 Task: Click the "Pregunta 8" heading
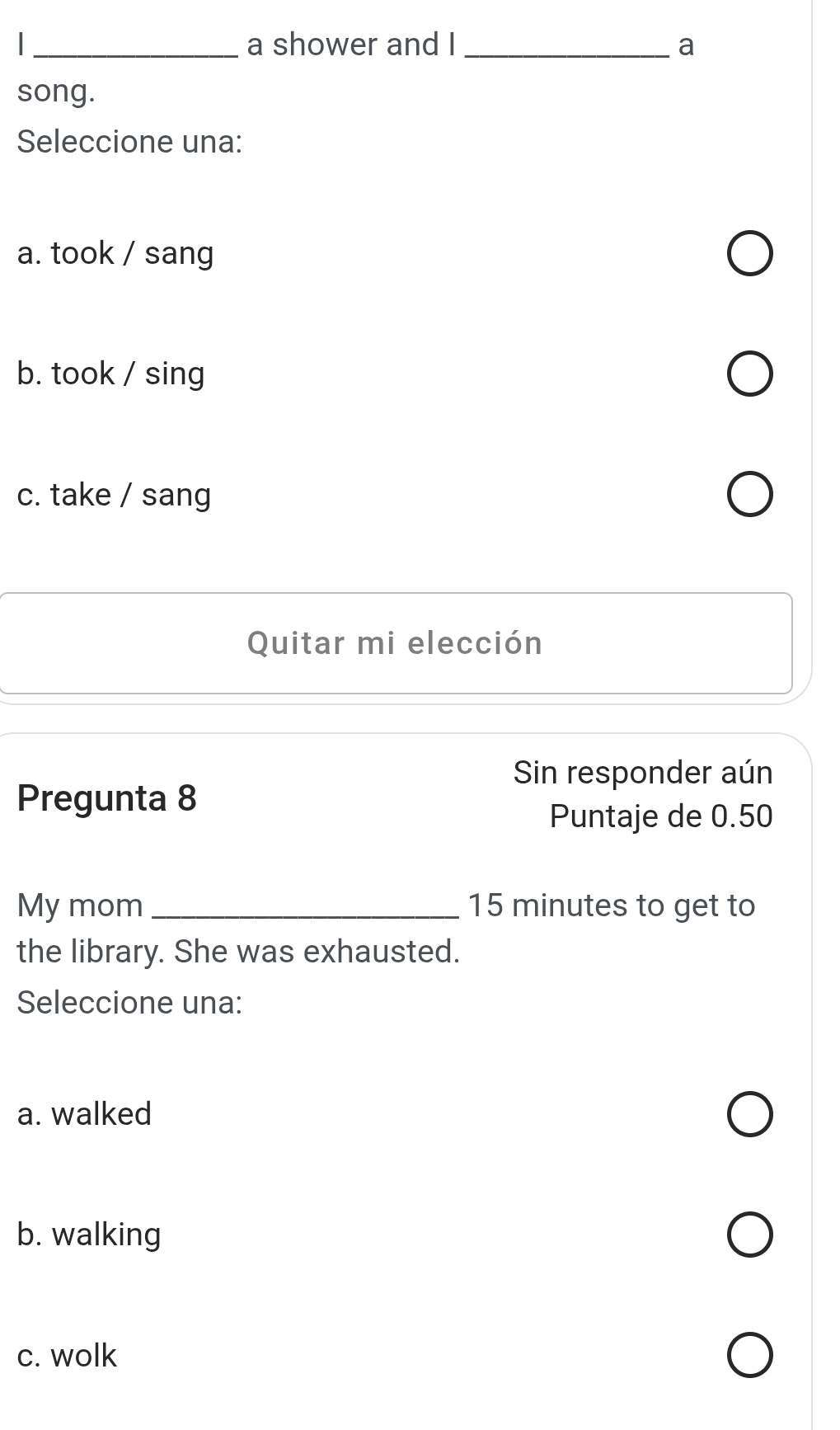pyautogui.click(x=107, y=798)
